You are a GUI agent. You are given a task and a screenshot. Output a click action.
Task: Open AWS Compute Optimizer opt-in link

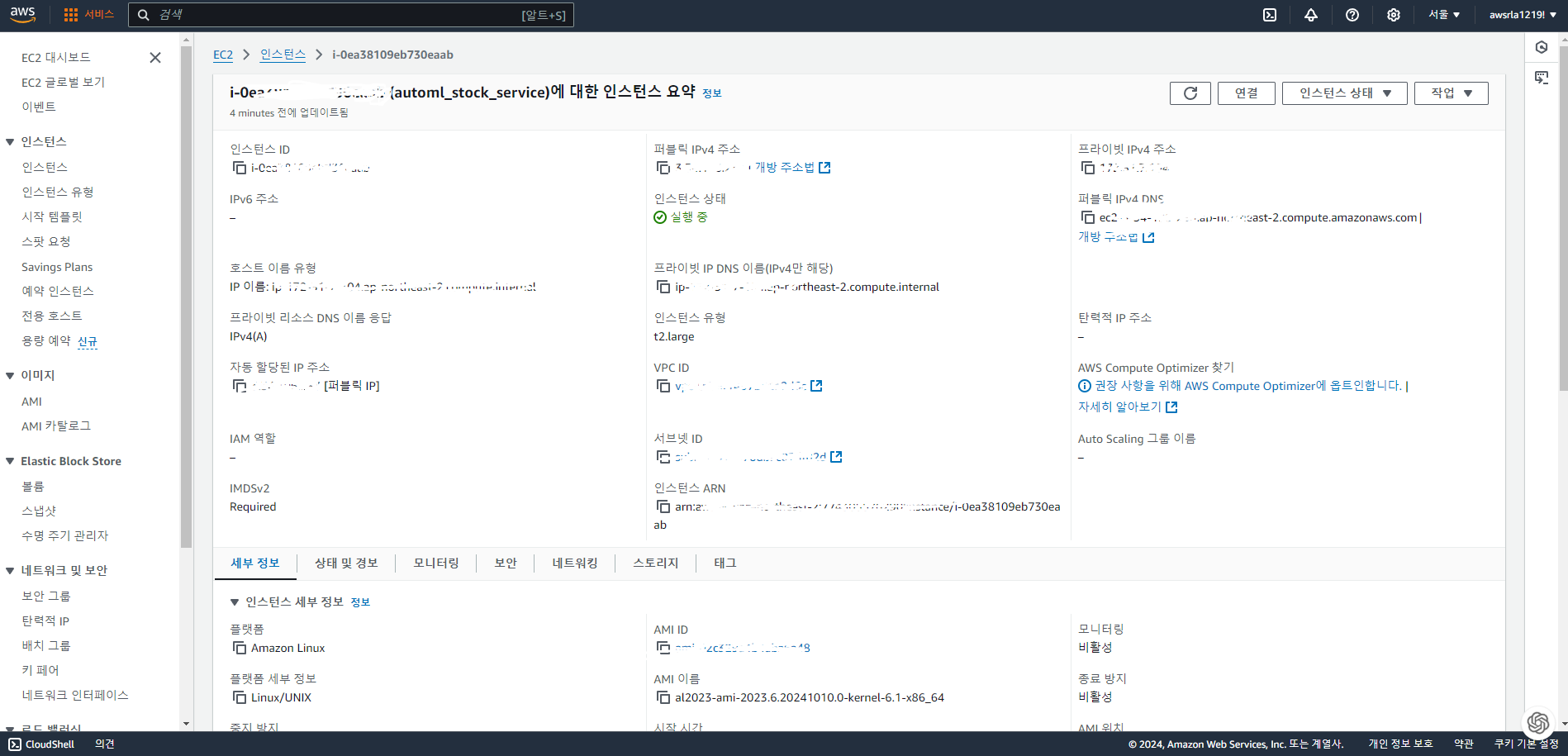point(1248,386)
